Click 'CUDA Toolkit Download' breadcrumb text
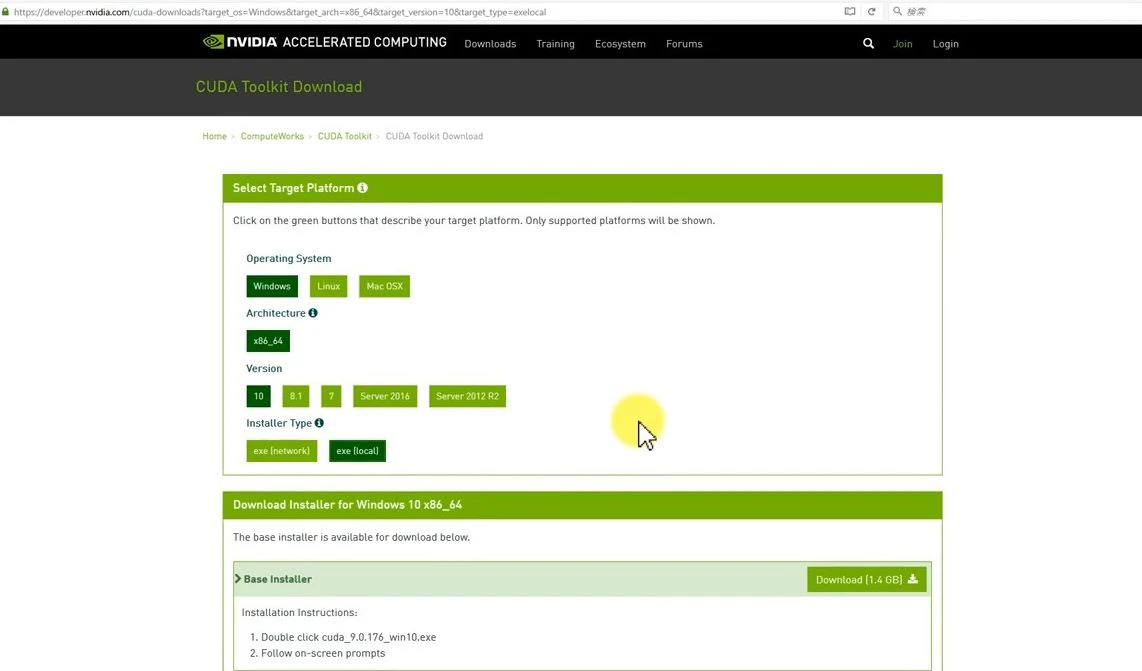 434,136
